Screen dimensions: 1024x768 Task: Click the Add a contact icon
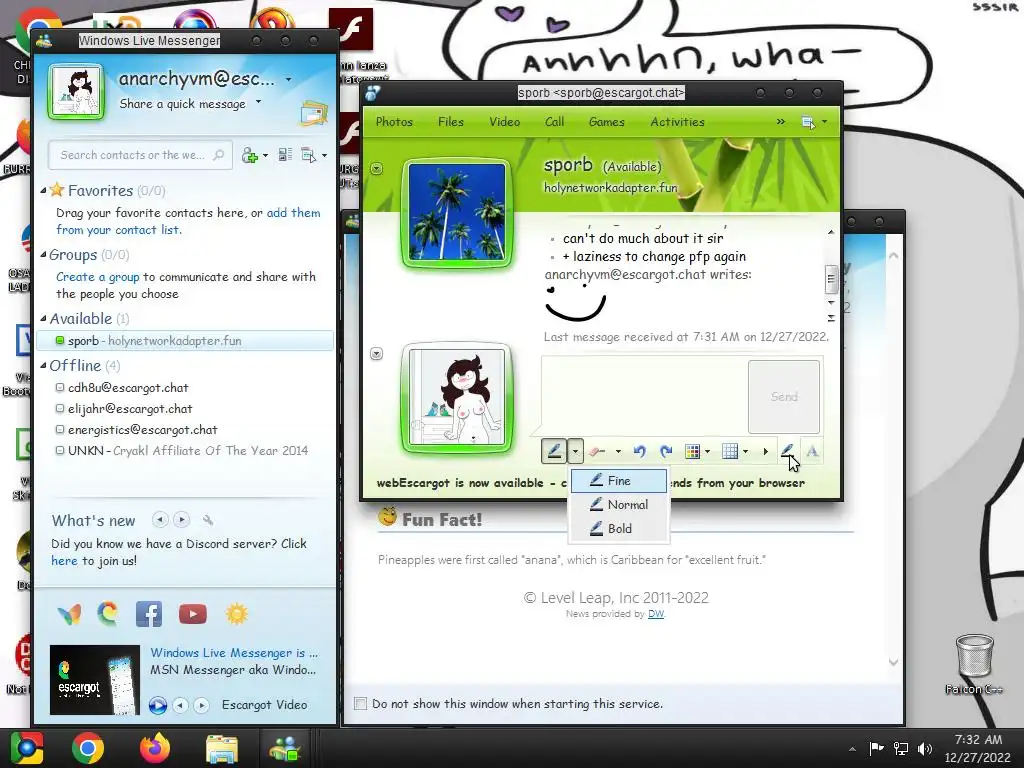click(249, 155)
